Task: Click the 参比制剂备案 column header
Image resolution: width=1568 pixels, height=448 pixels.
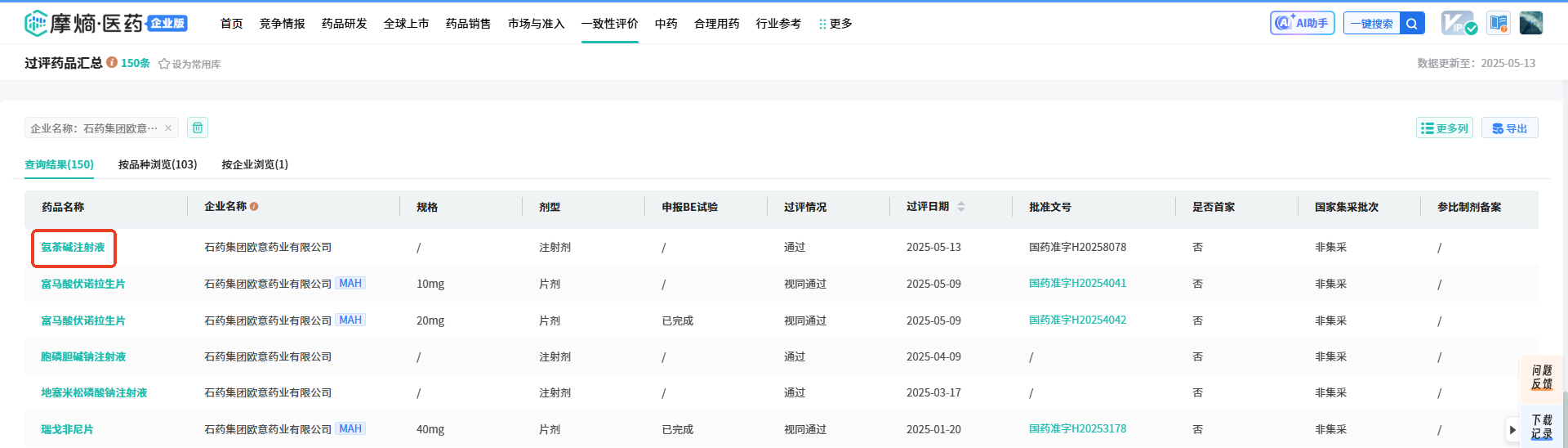Action: coord(1469,207)
